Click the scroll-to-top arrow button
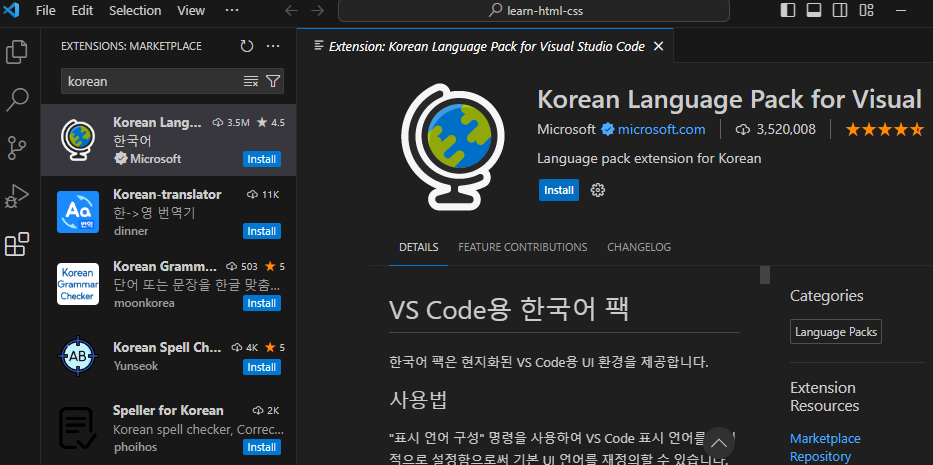The height and width of the screenshot is (465, 933). (x=719, y=442)
